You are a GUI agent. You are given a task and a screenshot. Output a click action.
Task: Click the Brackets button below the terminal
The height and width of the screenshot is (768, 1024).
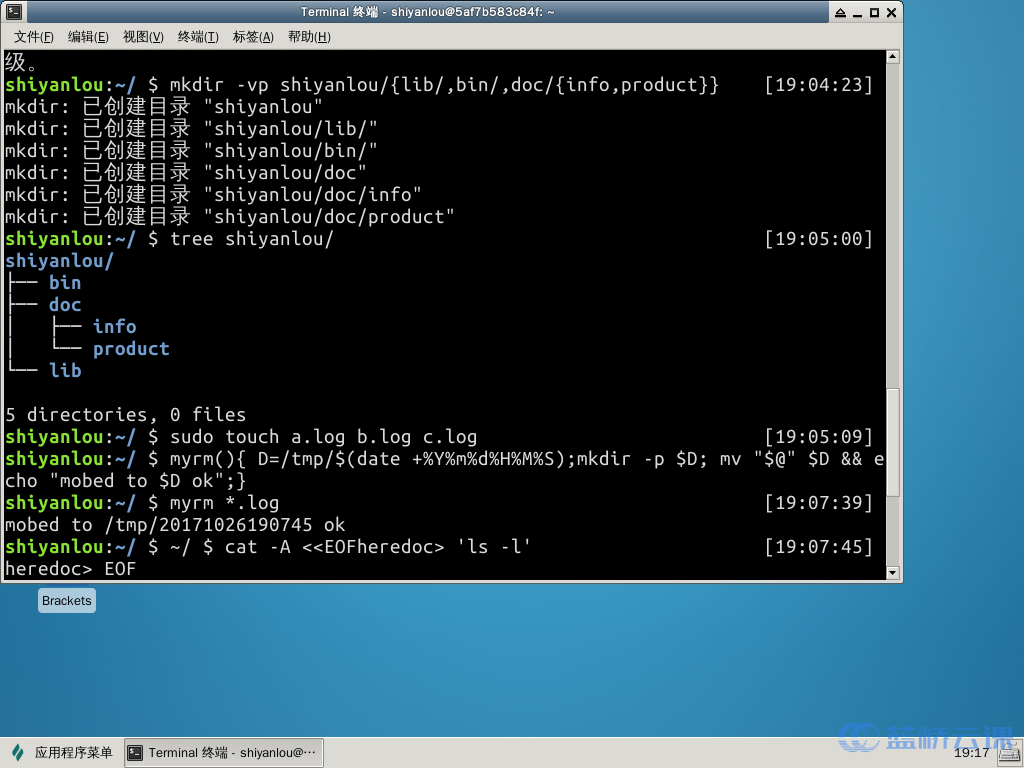click(x=66, y=600)
